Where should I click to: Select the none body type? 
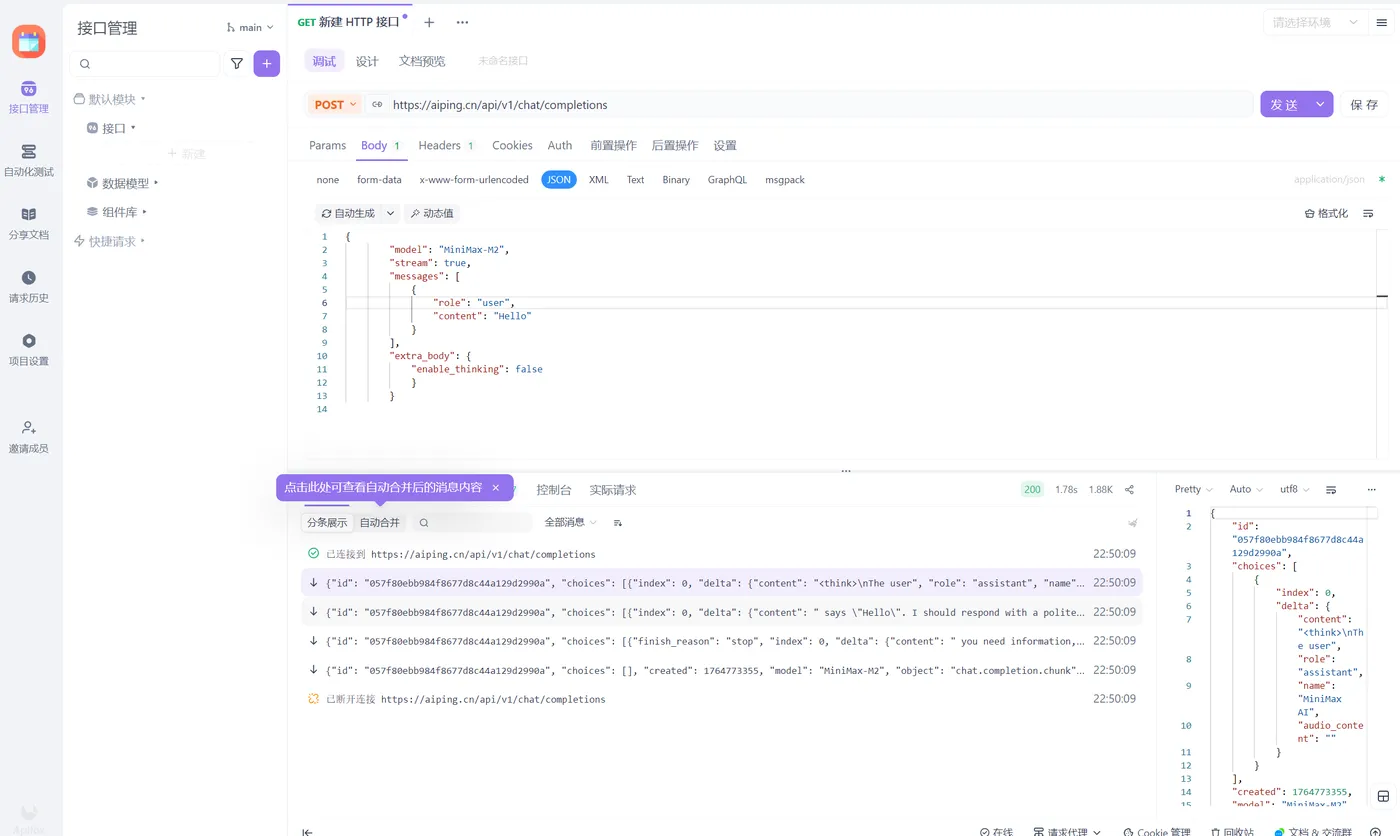click(328, 180)
